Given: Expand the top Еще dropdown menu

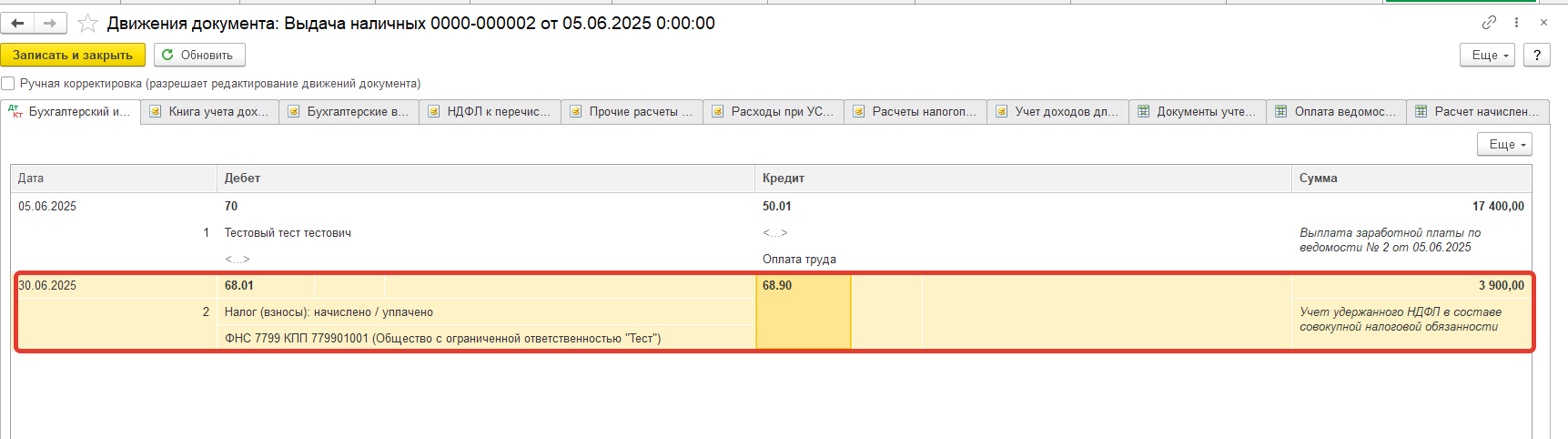Looking at the screenshot, I should (x=1487, y=55).
